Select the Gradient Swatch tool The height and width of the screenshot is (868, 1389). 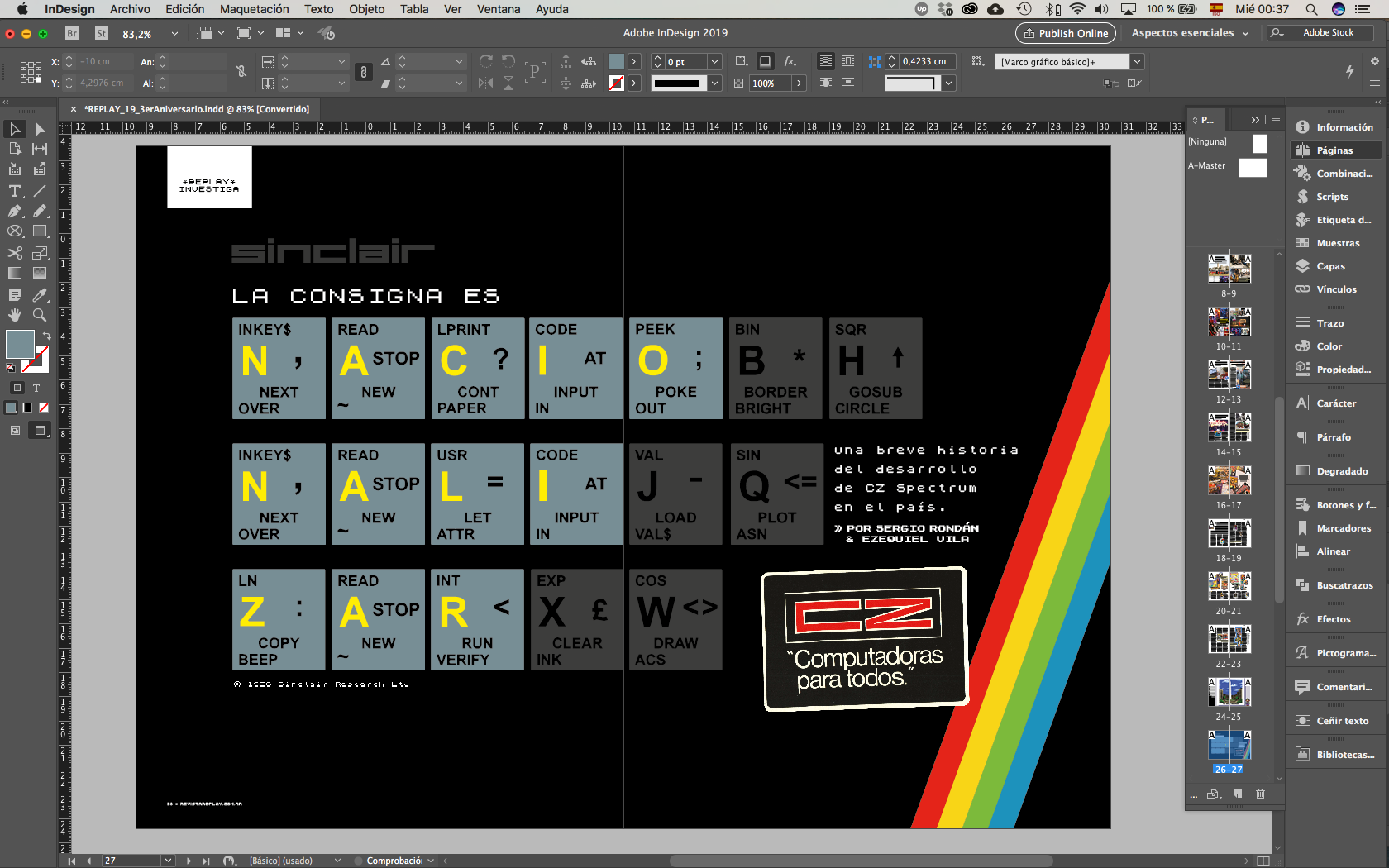point(15,273)
